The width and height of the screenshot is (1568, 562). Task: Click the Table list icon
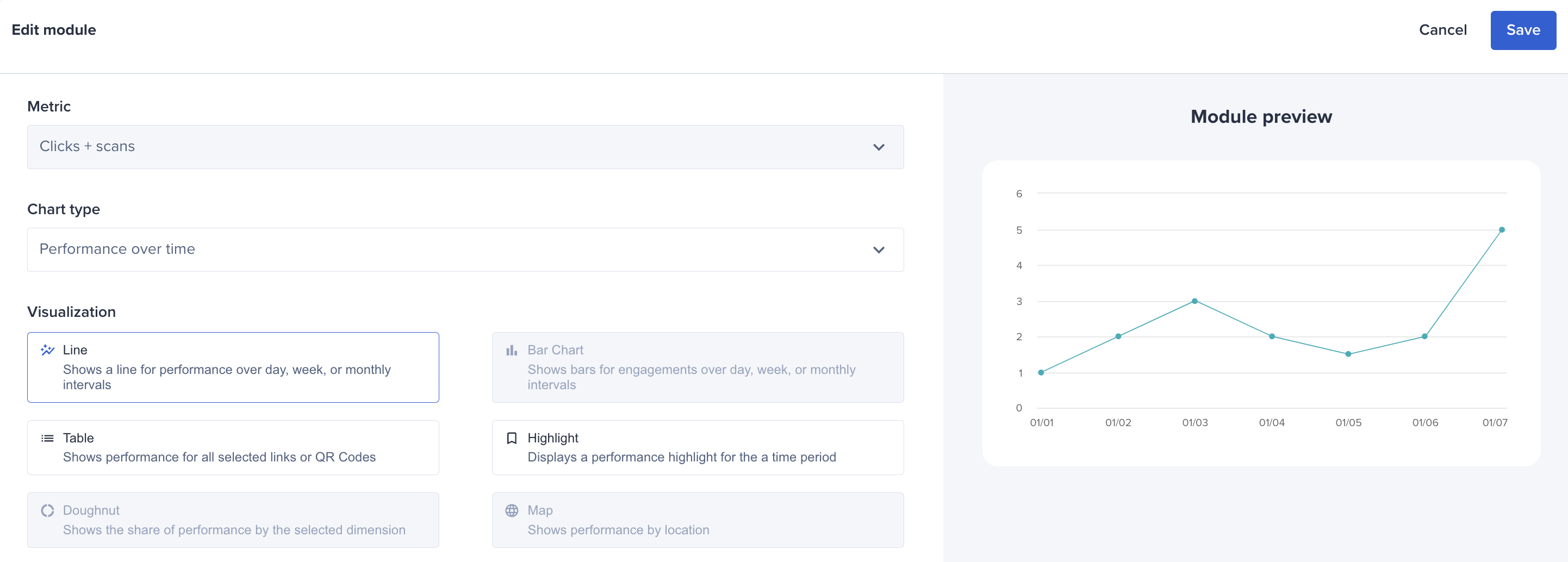pos(47,438)
